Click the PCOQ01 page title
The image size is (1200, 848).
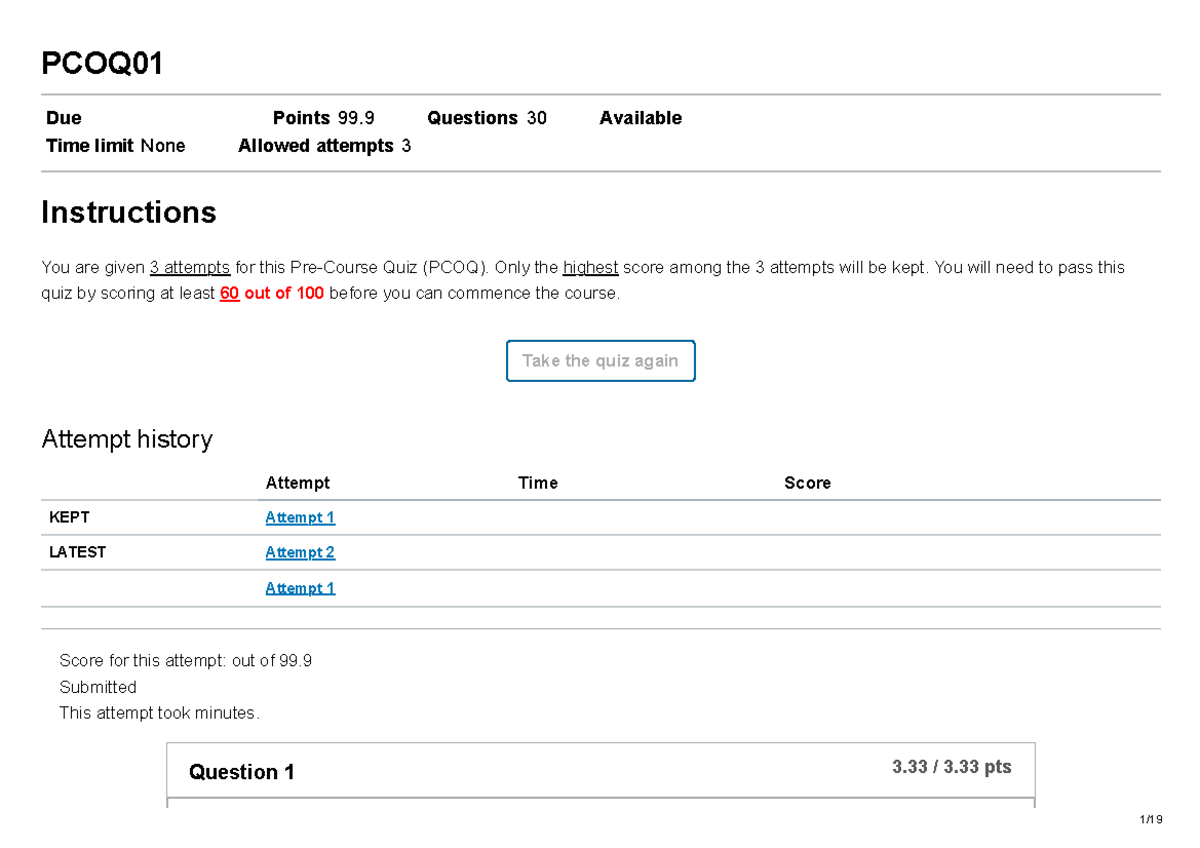pos(102,65)
